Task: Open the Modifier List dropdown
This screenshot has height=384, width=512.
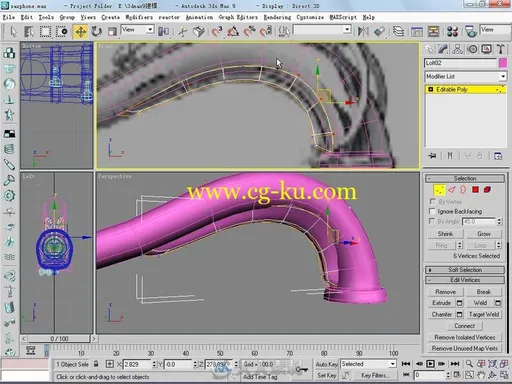Action: coord(465,77)
